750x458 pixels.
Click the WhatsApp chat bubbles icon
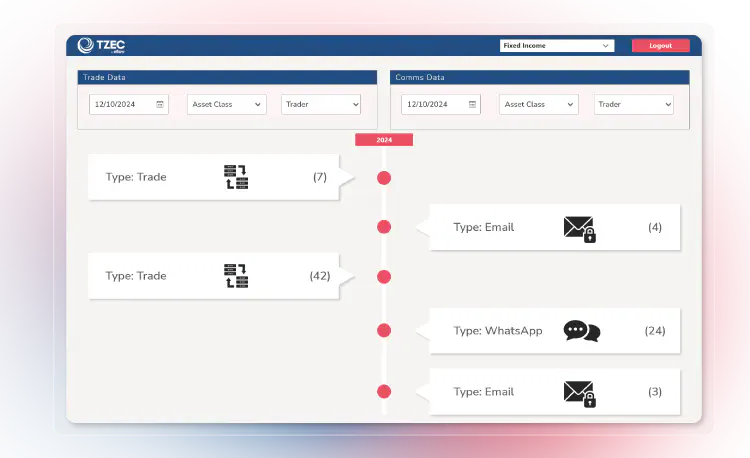[x=581, y=331]
